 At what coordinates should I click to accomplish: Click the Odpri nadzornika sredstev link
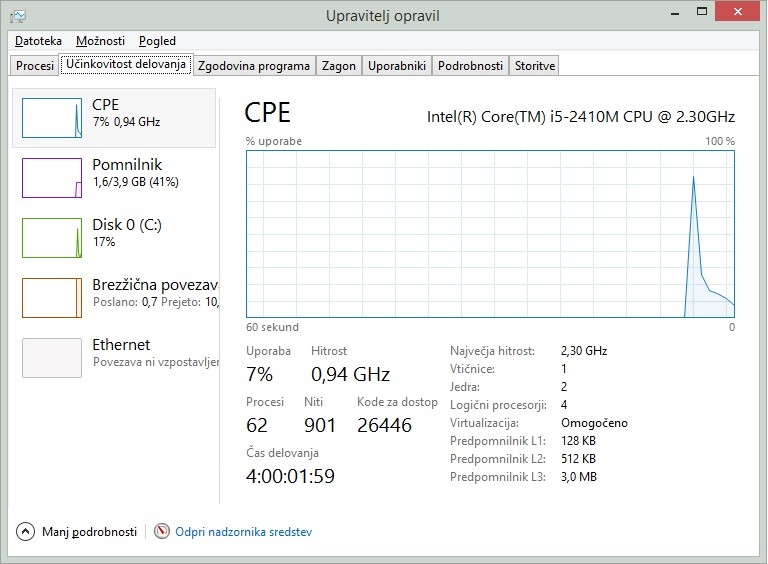click(x=243, y=532)
